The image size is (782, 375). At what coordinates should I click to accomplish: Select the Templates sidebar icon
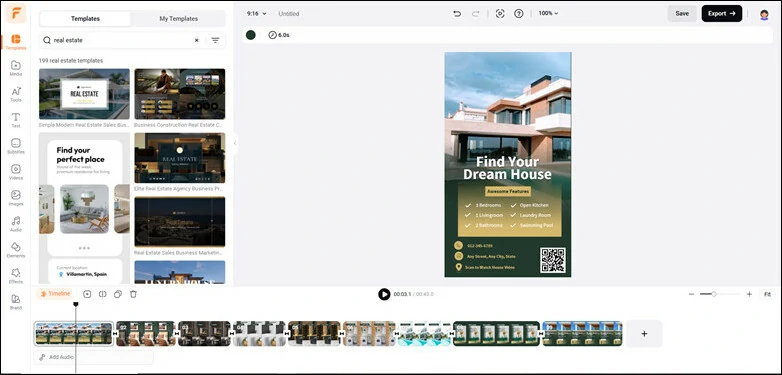coord(16,42)
